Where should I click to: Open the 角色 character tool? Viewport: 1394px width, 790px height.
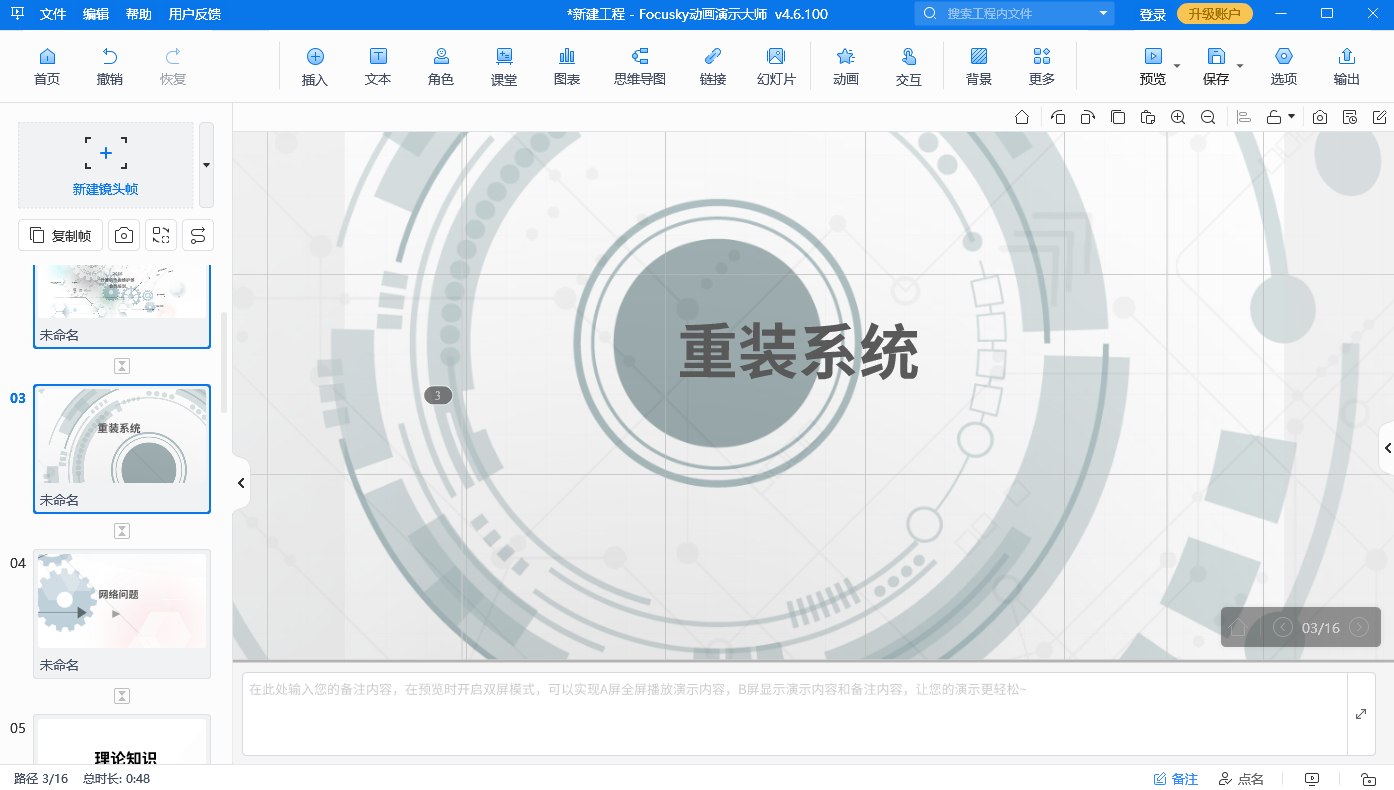pos(441,66)
